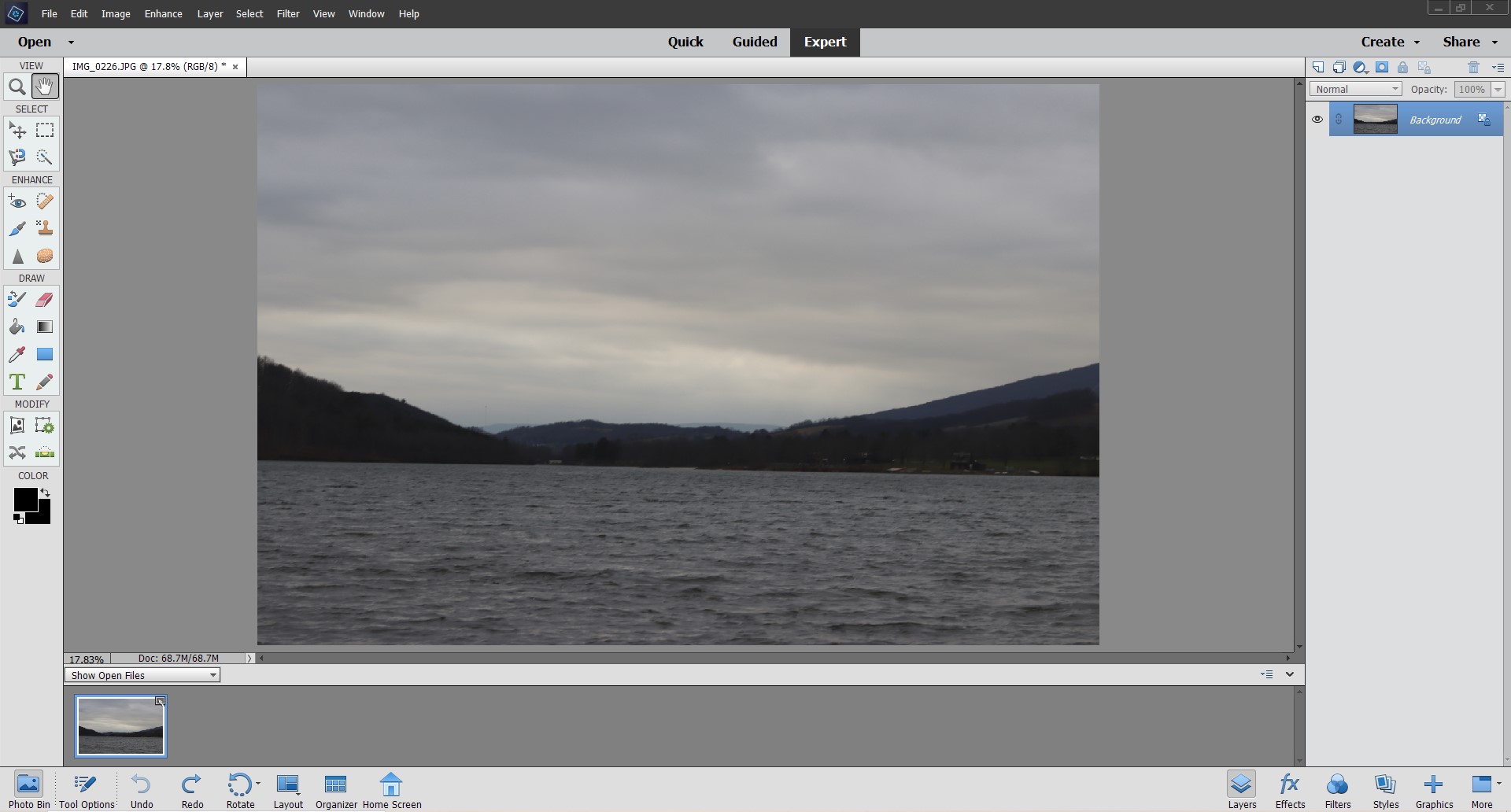Select the Gradient tool
This screenshot has width=1511, height=812.
click(x=44, y=327)
